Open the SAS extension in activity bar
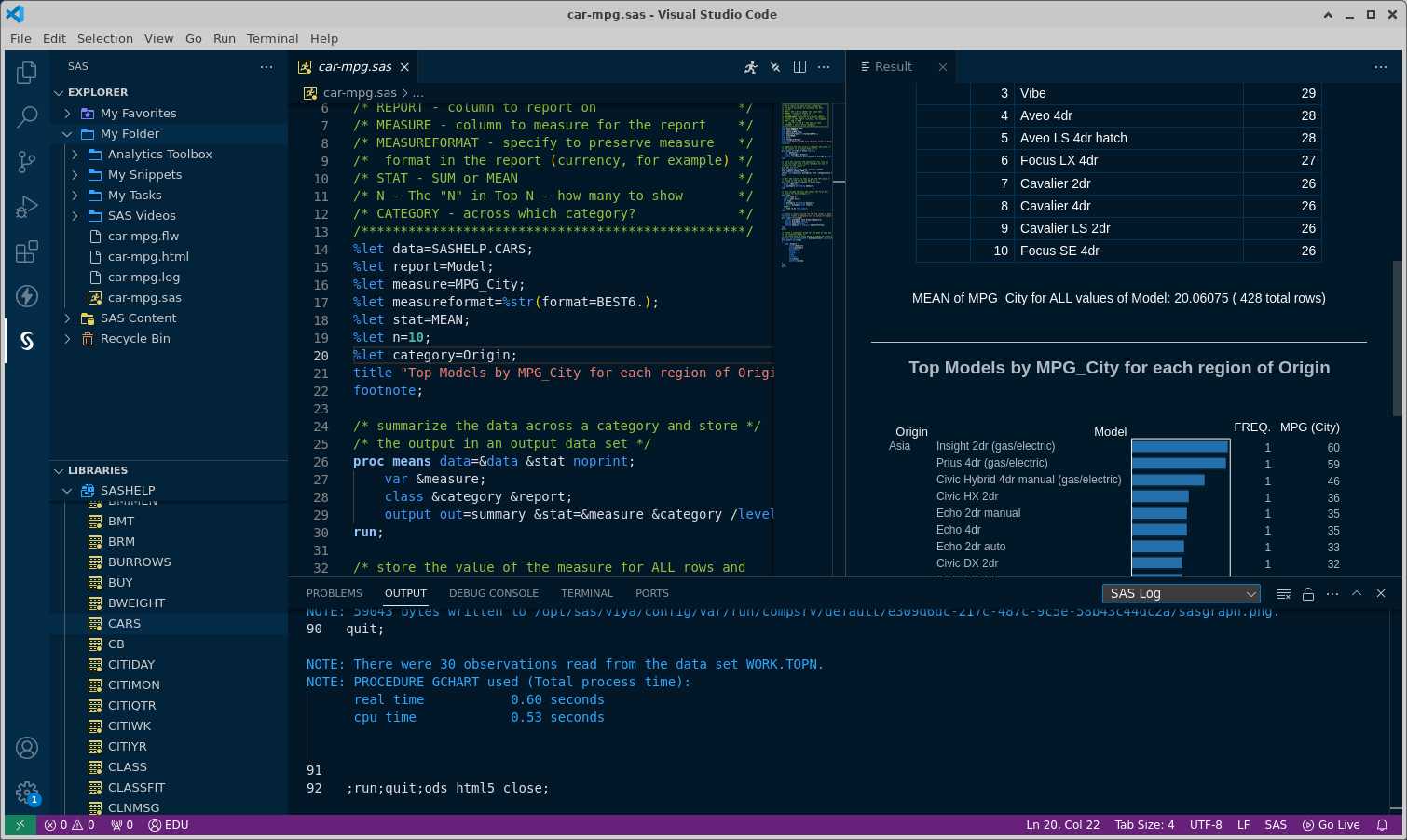Viewport: 1407px width, 840px height. [x=27, y=341]
